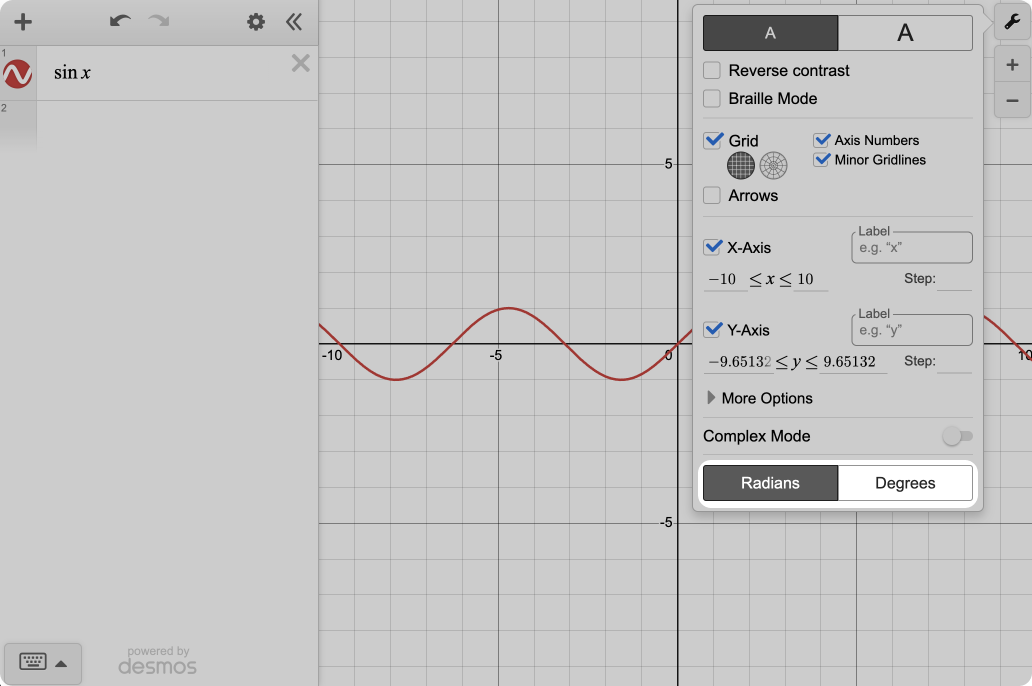Zoom in on the graph
The height and width of the screenshot is (686, 1032).
[x=1011, y=66]
